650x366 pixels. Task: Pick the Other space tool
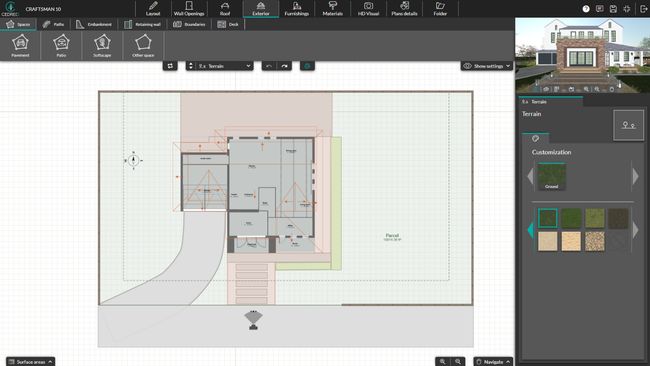[x=143, y=46]
